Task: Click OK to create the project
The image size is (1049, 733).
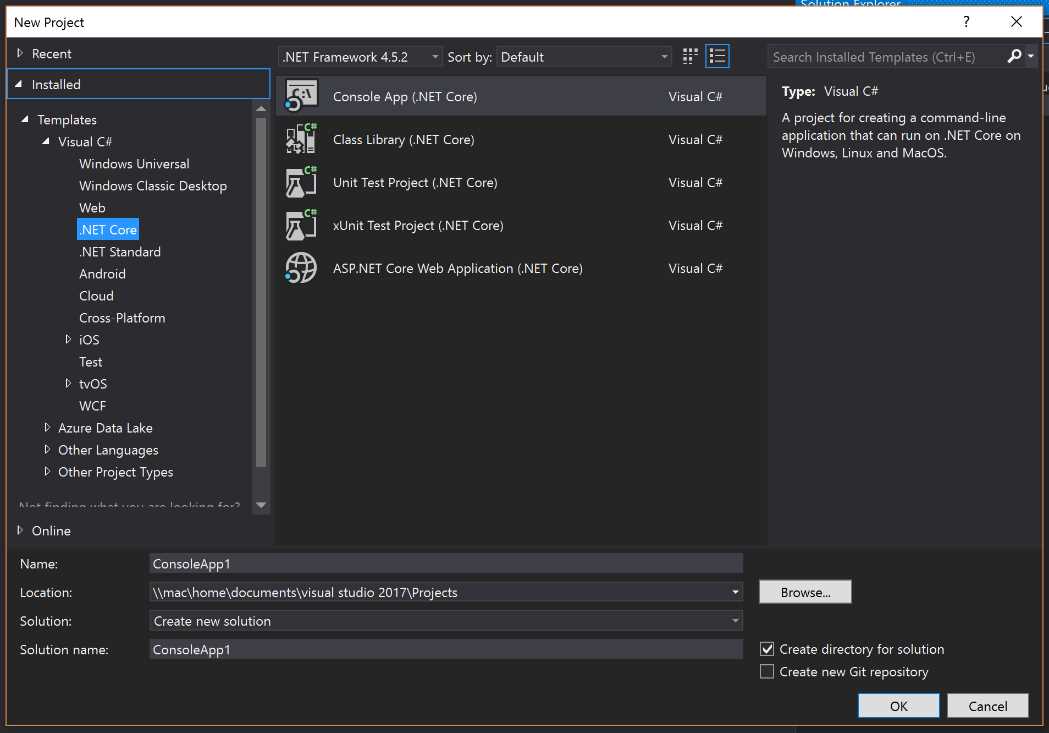Action: (x=897, y=705)
